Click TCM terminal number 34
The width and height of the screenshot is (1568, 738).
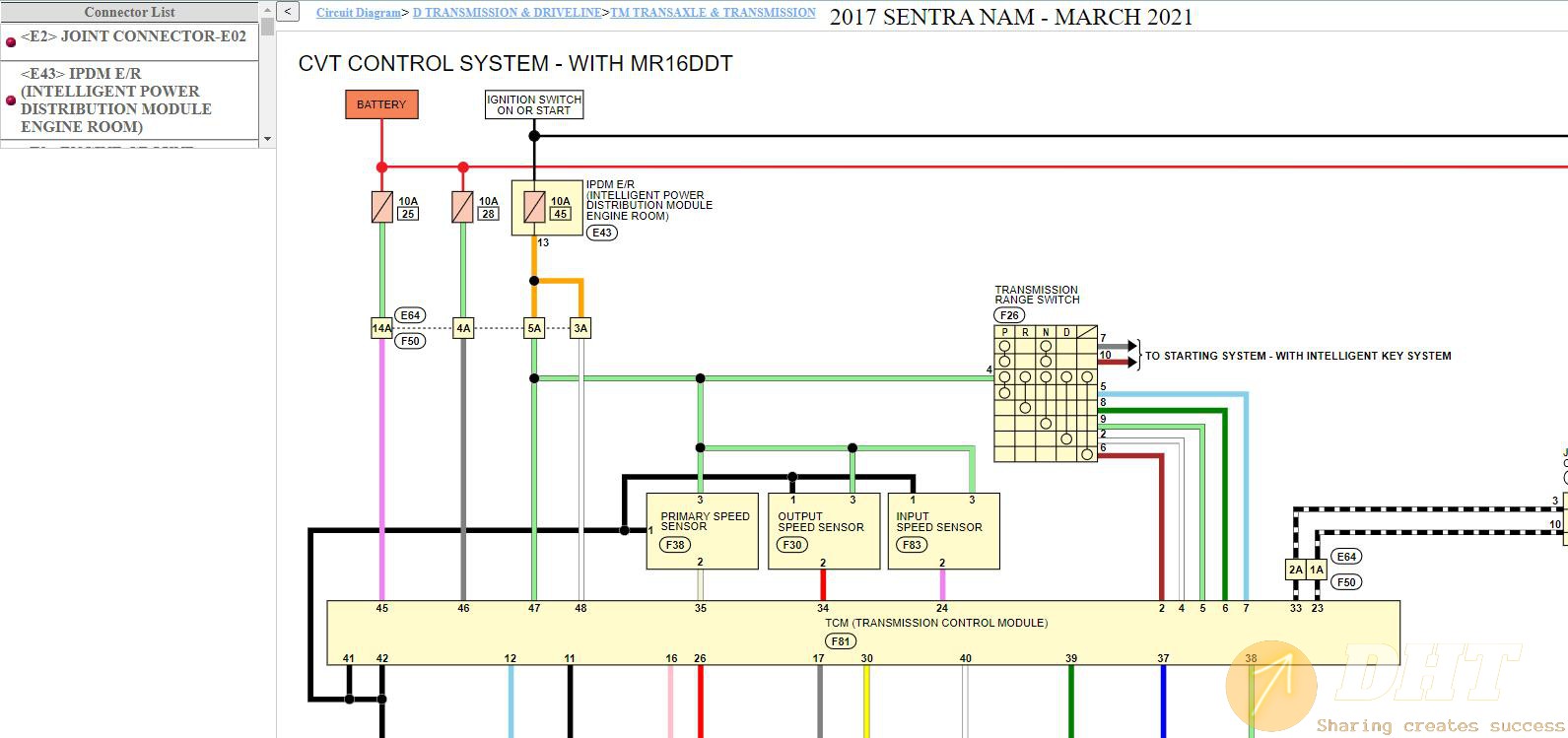click(823, 608)
